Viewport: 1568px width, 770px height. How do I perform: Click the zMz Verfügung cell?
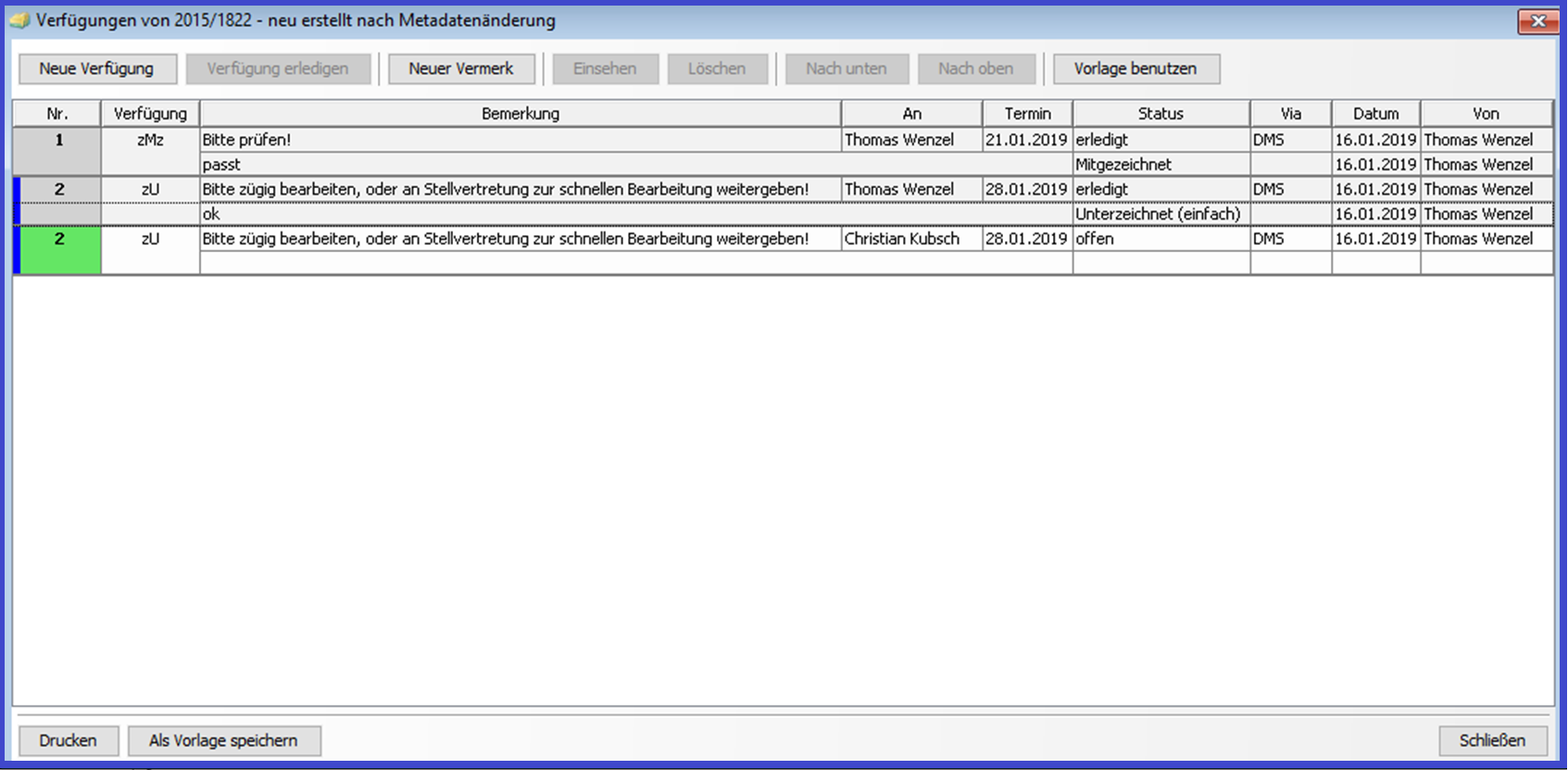[x=150, y=140]
